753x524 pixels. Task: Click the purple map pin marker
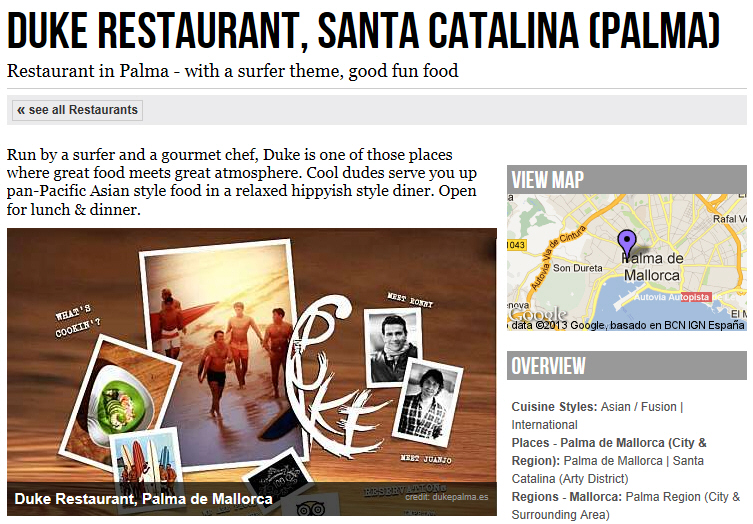[x=627, y=244]
